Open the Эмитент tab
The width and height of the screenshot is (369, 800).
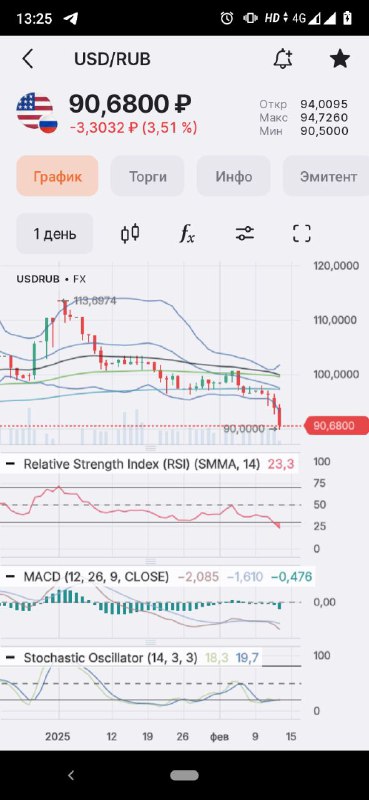tap(326, 177)
